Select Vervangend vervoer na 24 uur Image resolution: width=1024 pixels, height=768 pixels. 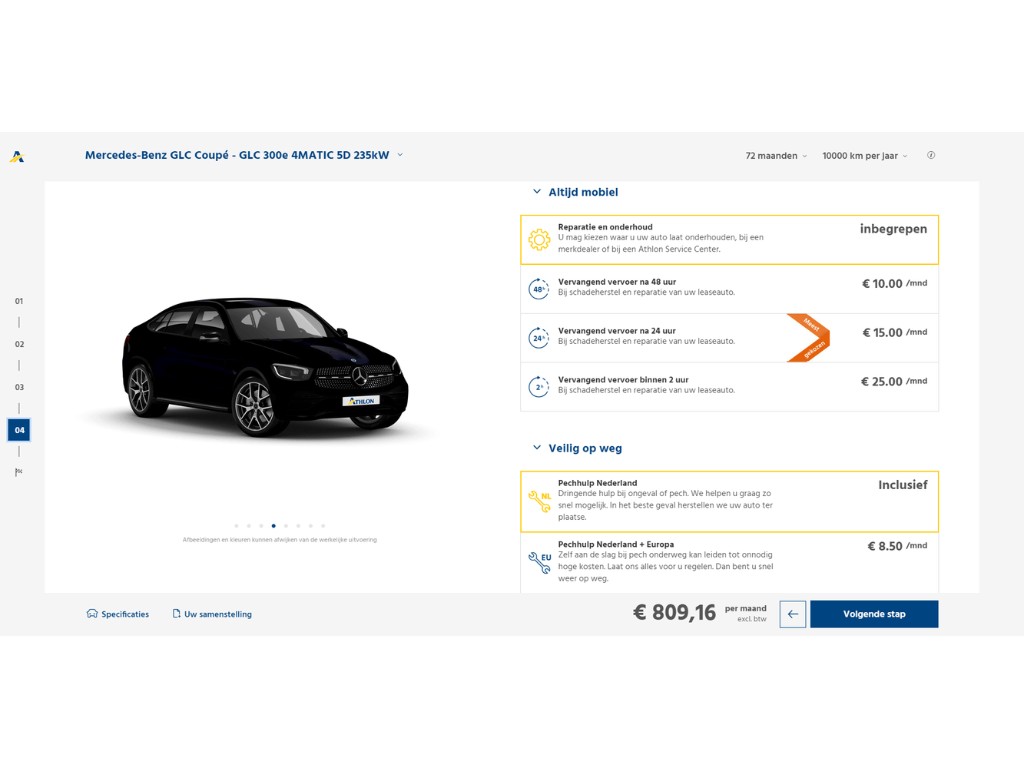click(x=729, y=338)
